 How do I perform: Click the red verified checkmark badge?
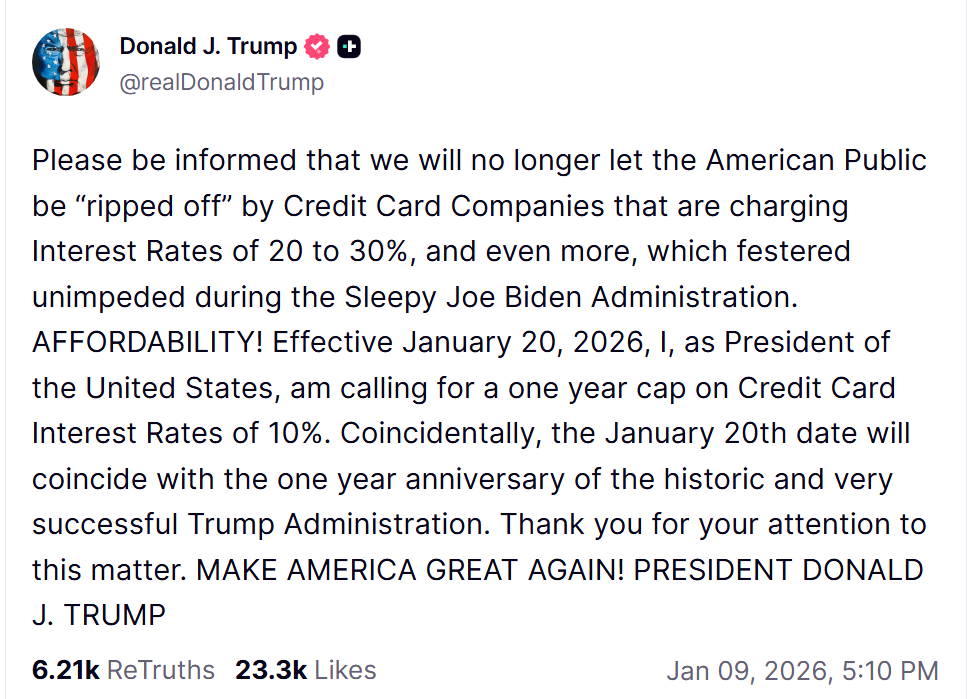pyautogui.click(x=317, y=46)
